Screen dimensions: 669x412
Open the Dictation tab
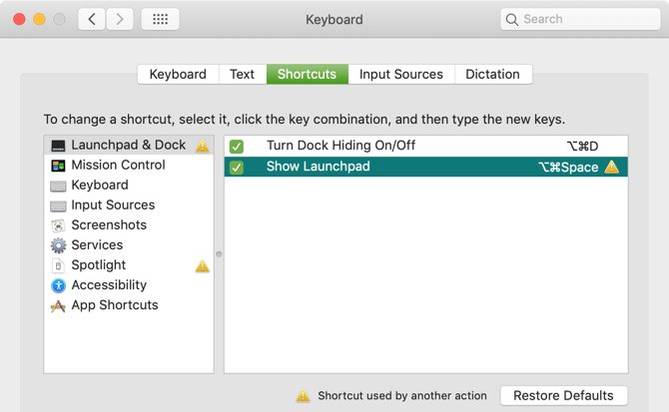(493, 74)
